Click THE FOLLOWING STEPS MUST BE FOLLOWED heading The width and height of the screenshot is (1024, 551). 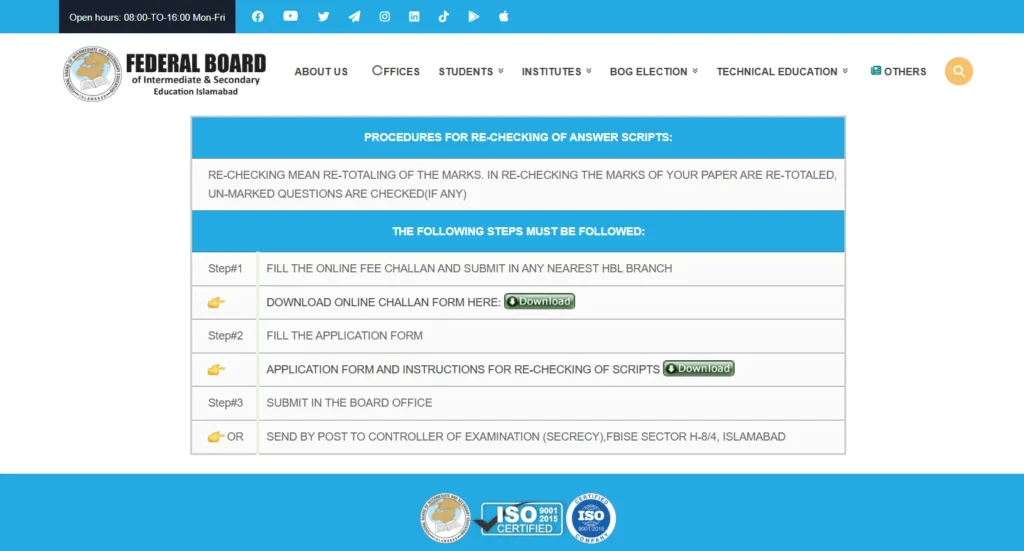(x=518, y=232)
